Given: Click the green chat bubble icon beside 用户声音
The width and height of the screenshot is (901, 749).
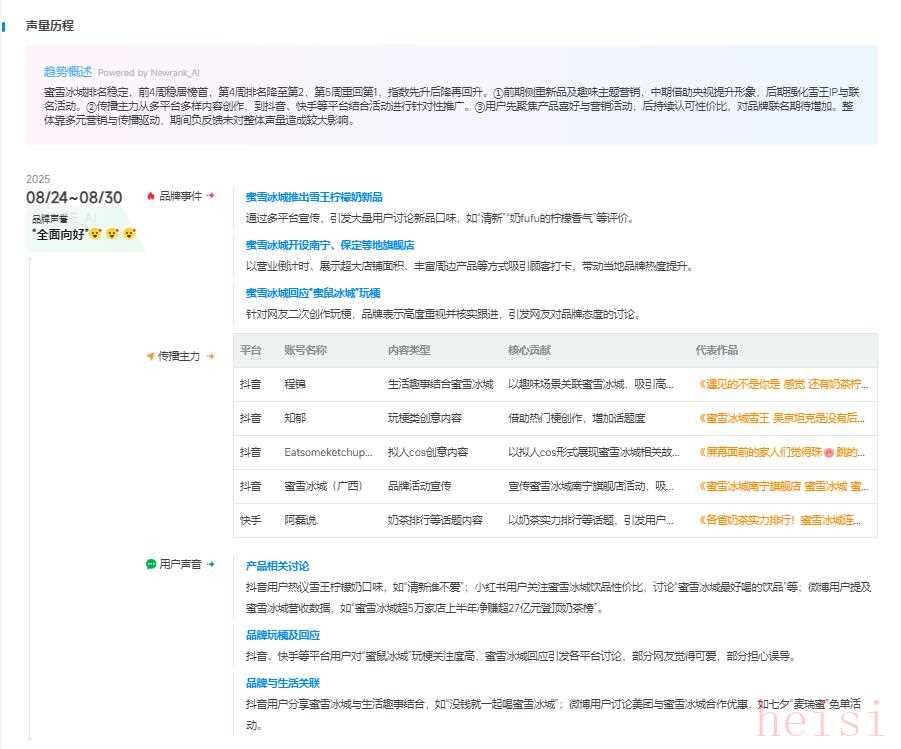Looking at the screenshot, I should 151,564.
